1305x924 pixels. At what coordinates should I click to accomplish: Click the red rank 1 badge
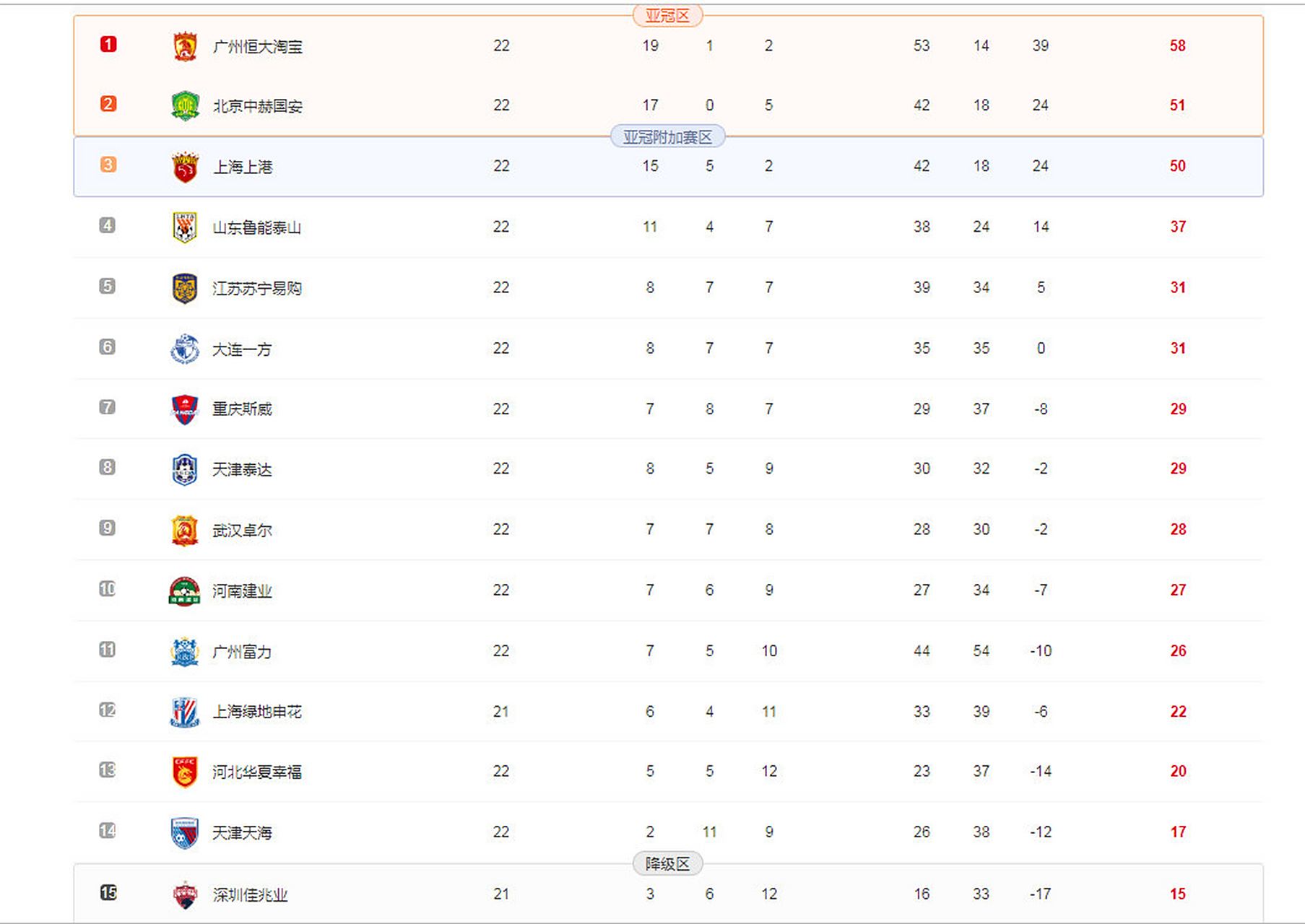(108, 45)
